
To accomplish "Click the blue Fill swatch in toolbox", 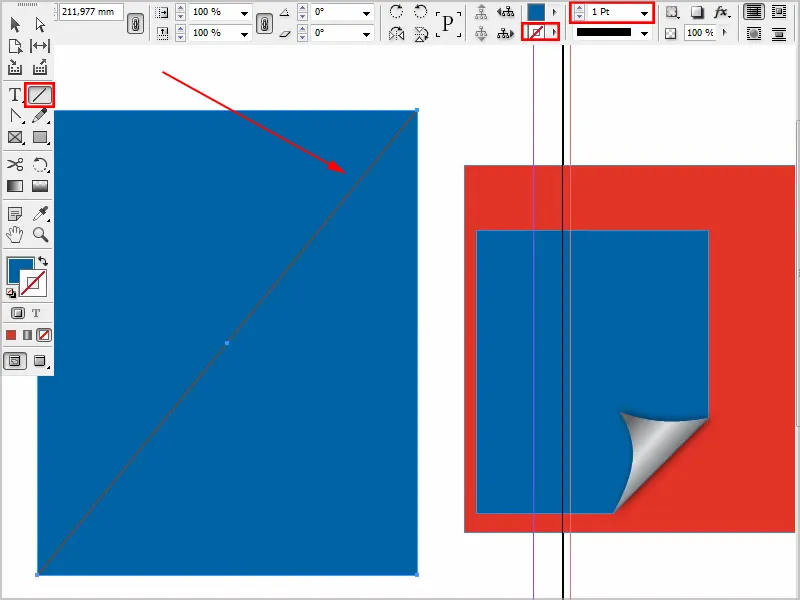I will [x=18, y=267].
